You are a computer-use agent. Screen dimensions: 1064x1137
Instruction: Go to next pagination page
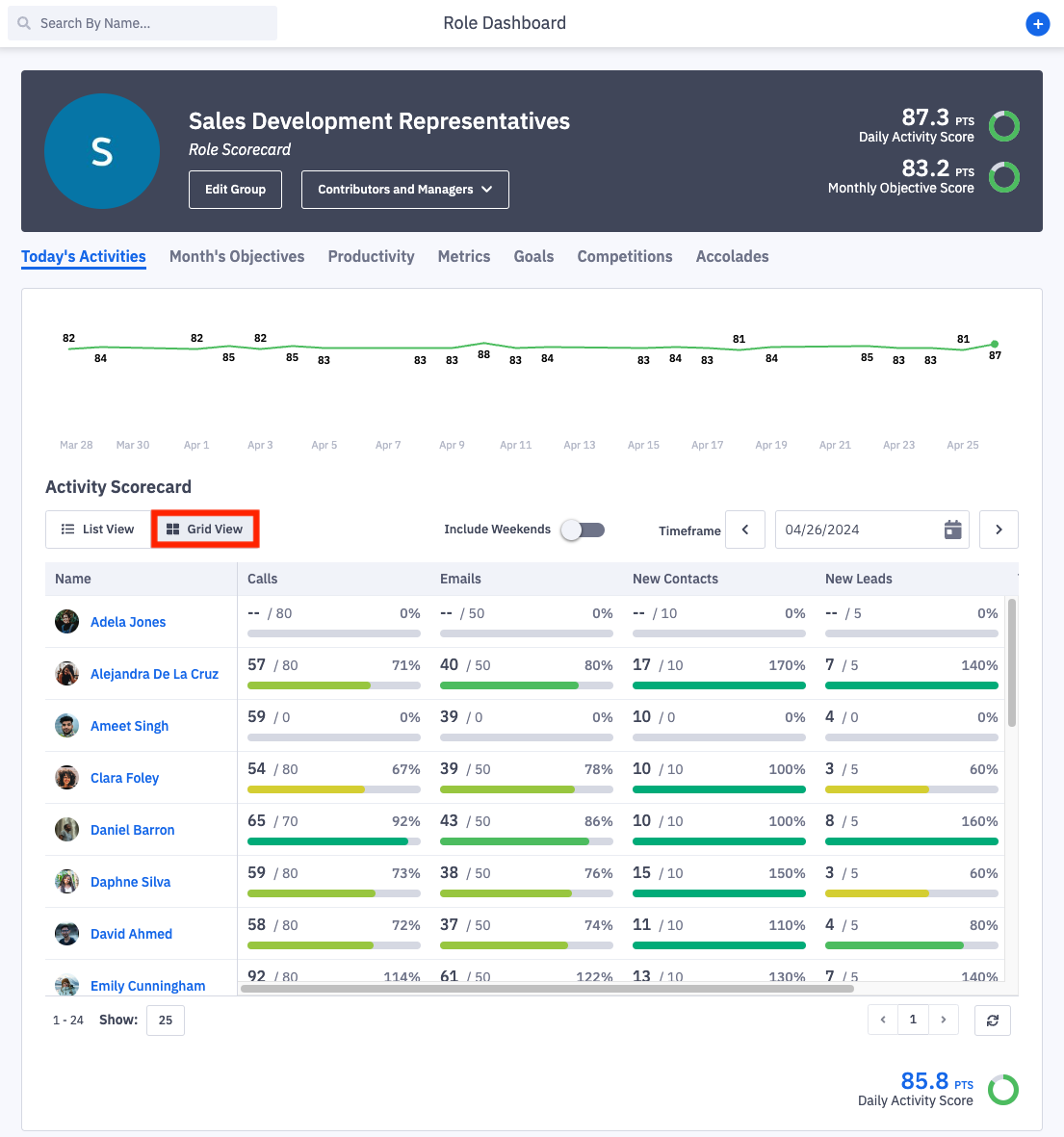tap(944, 1021)
